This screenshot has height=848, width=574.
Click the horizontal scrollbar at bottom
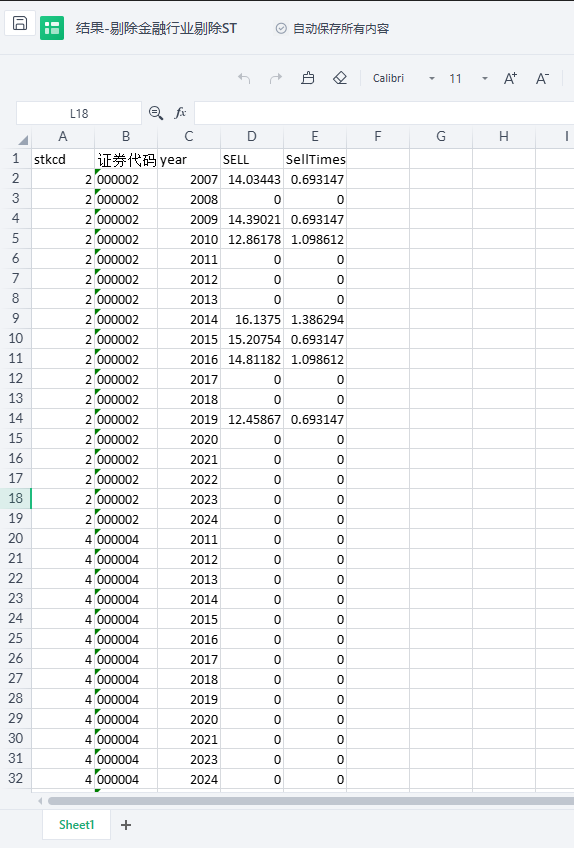tap(311, 800)
